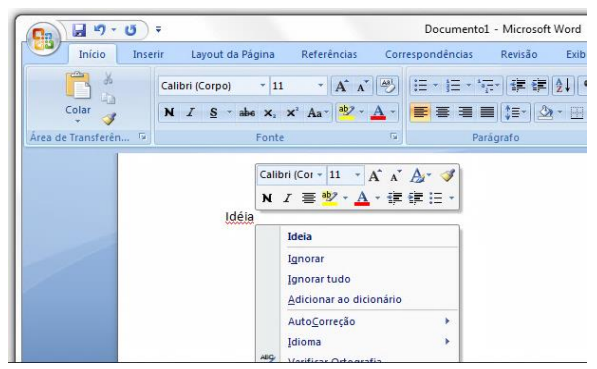Viewport: 597px width, 369px height.
Task: Open the Layout da Página tab
Action: tap(233, 54)
